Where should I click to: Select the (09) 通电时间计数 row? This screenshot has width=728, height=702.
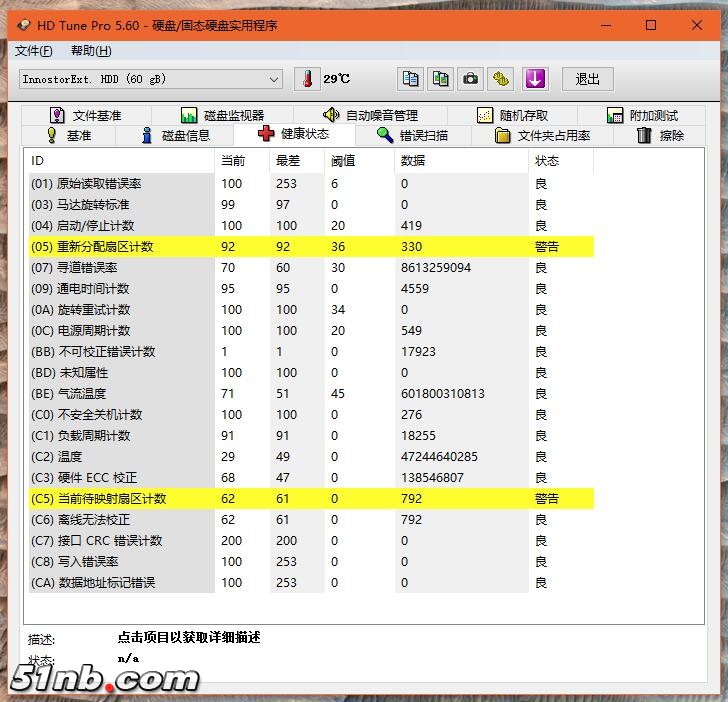point(311,289)
